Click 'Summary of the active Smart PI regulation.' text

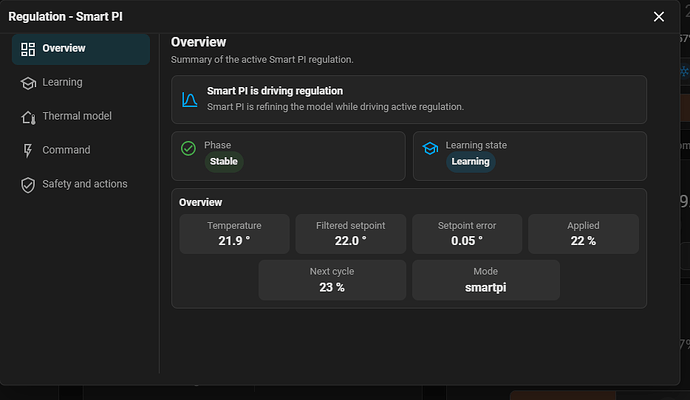click(262, 60)
